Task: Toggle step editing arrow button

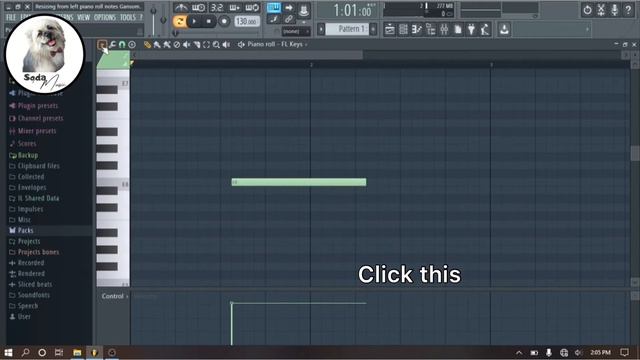Action: coord(289,8)
